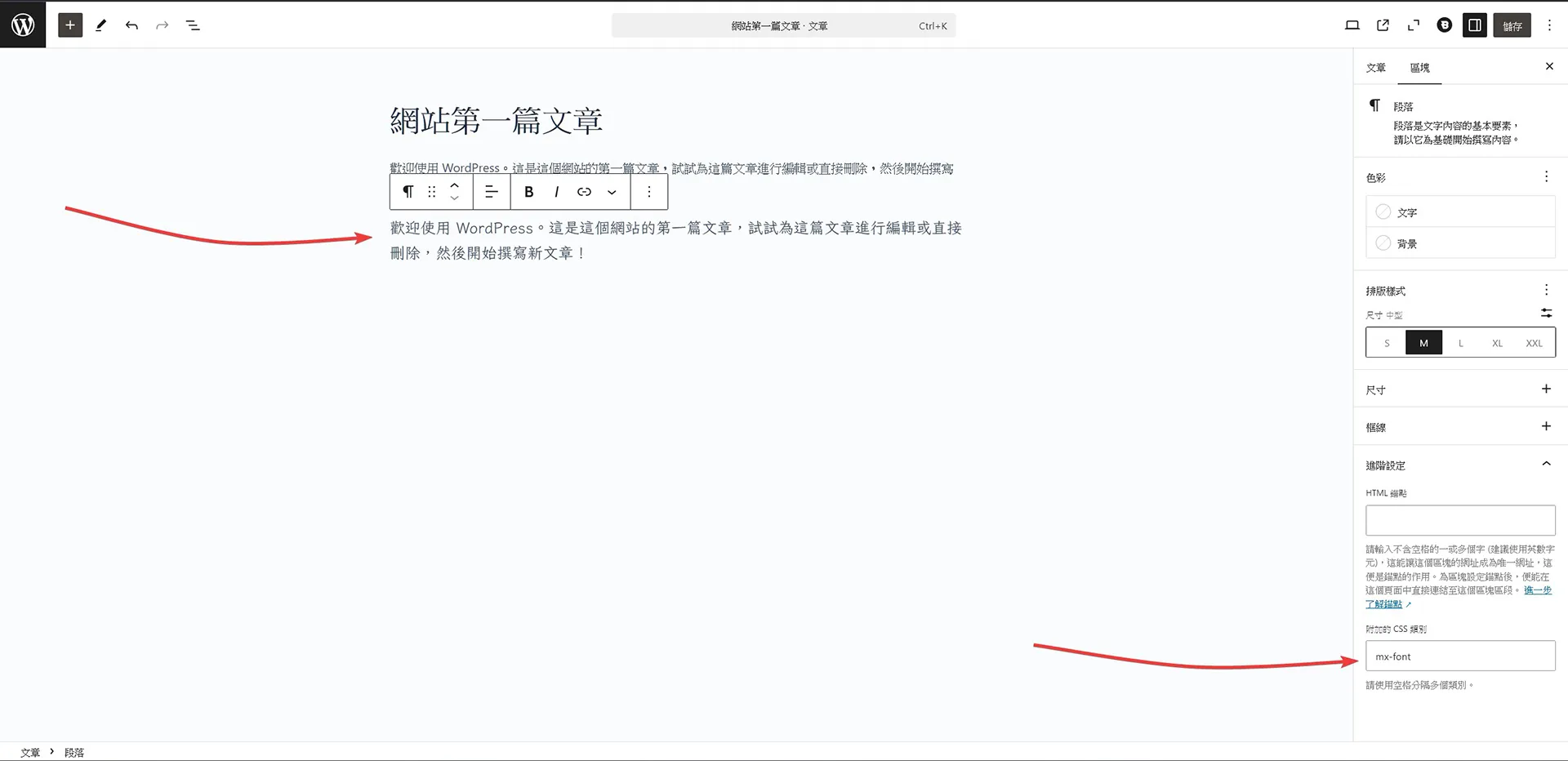Close the settings sidebar

(1549, 66)
